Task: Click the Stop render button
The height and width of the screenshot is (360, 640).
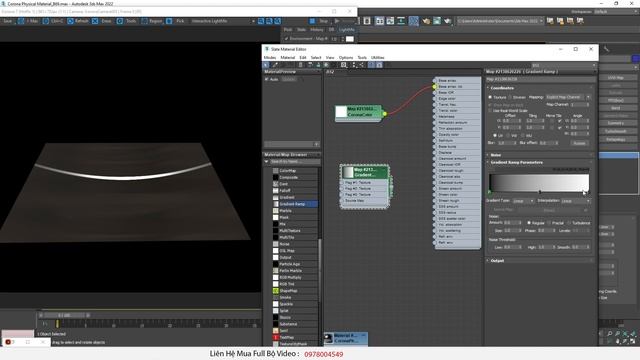Action: click(x=319, y=21)
